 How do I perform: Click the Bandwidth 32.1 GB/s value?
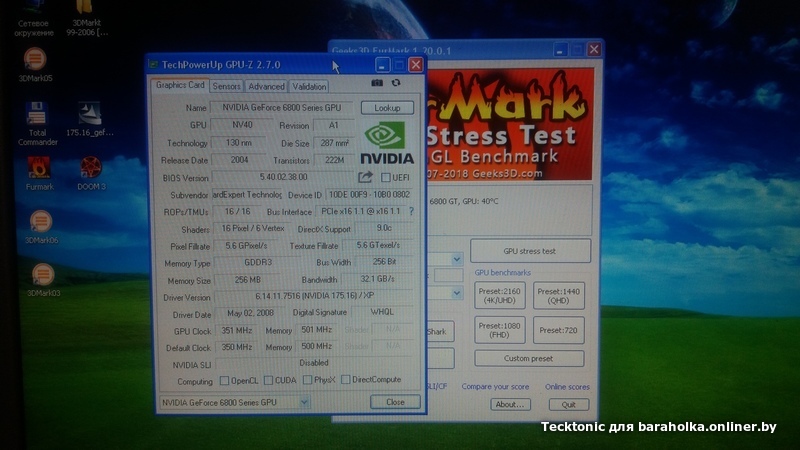(x=378, y=279)
